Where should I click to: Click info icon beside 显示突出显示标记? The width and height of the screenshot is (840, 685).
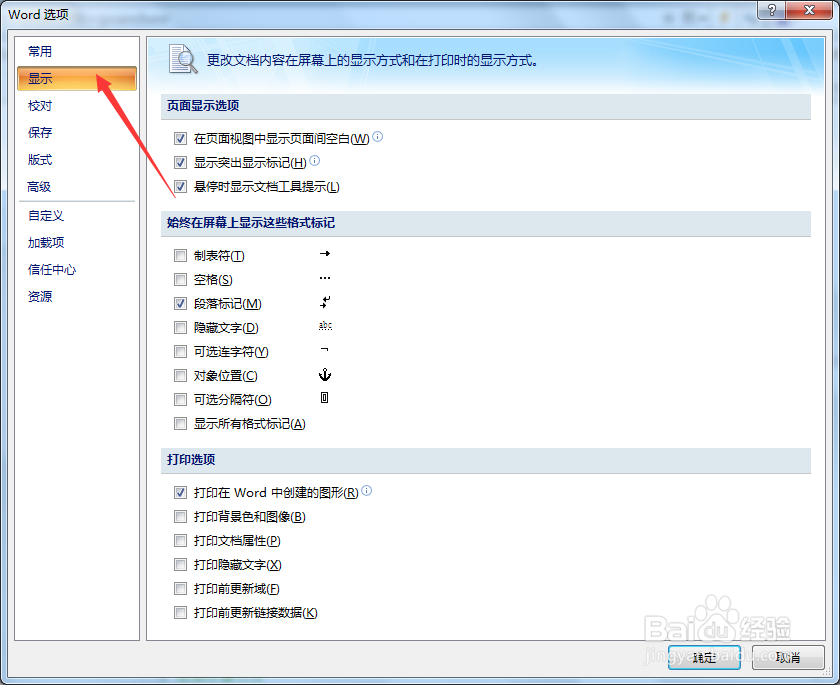(314, 160)
